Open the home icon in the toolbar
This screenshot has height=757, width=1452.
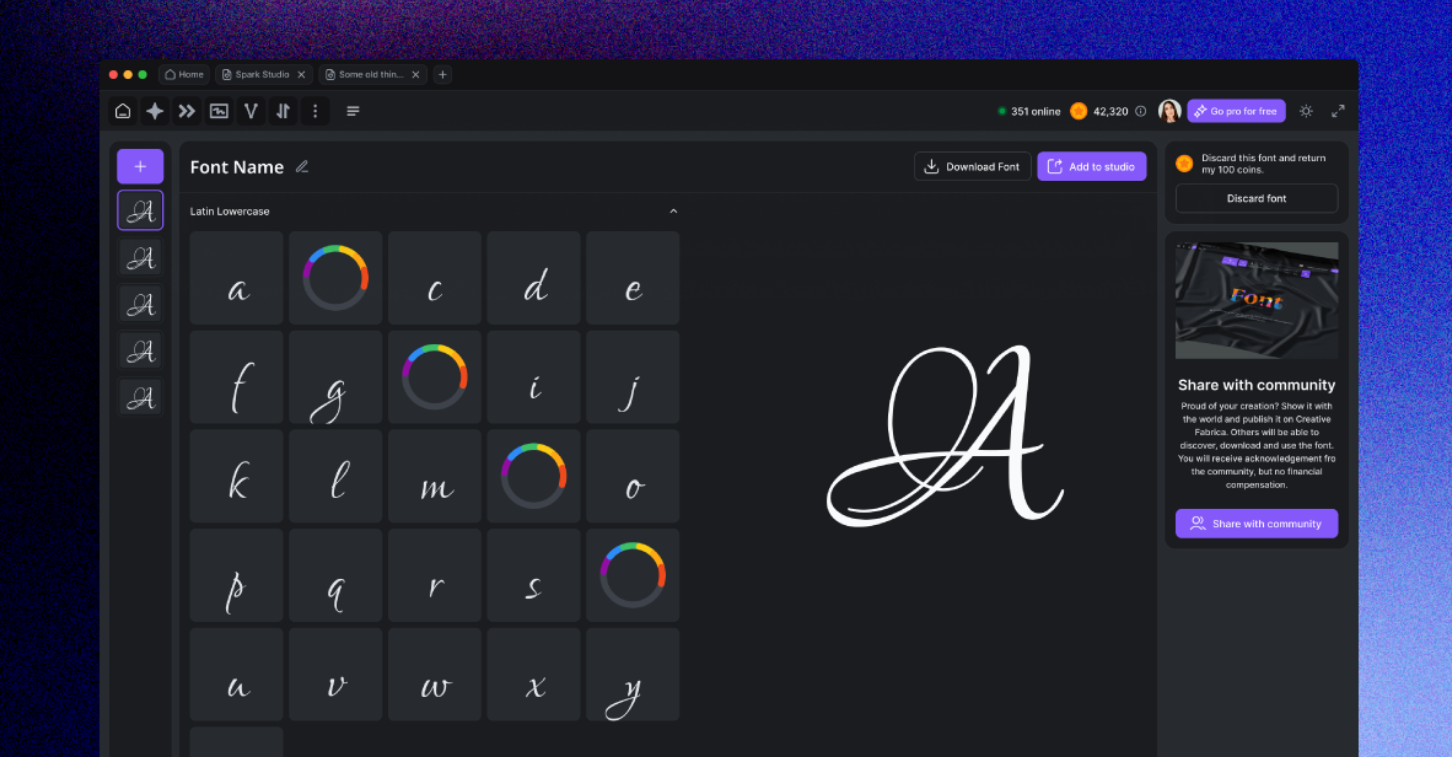[123, 111]
